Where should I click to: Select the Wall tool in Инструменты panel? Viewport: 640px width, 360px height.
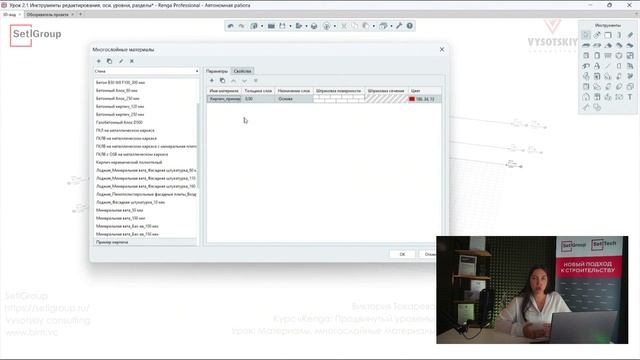pyautogui.click(x=608, y=35)
